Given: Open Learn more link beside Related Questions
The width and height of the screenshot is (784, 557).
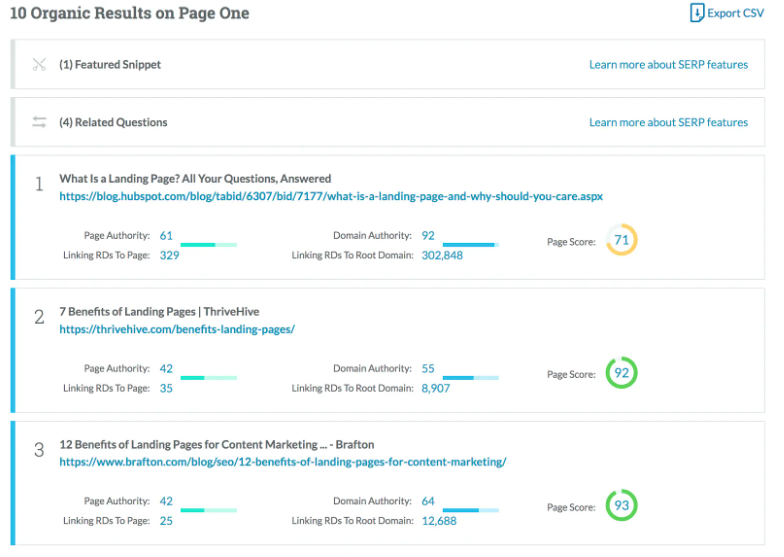Looking at the screenshot, I should 668,122.
